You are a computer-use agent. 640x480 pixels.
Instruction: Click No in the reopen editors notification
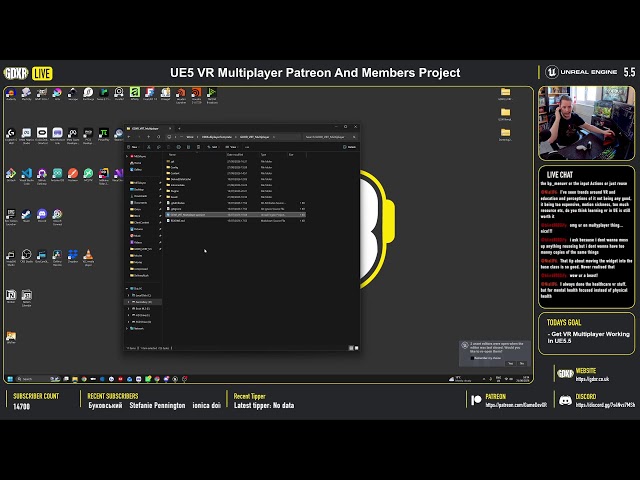[x=522, y=363]
